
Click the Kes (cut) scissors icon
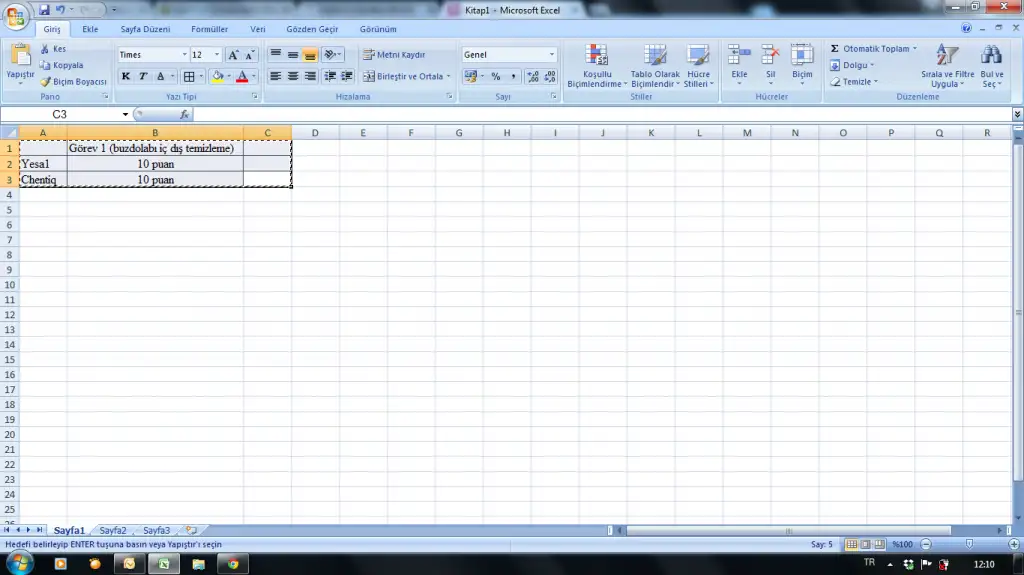[x=45, y=49]
